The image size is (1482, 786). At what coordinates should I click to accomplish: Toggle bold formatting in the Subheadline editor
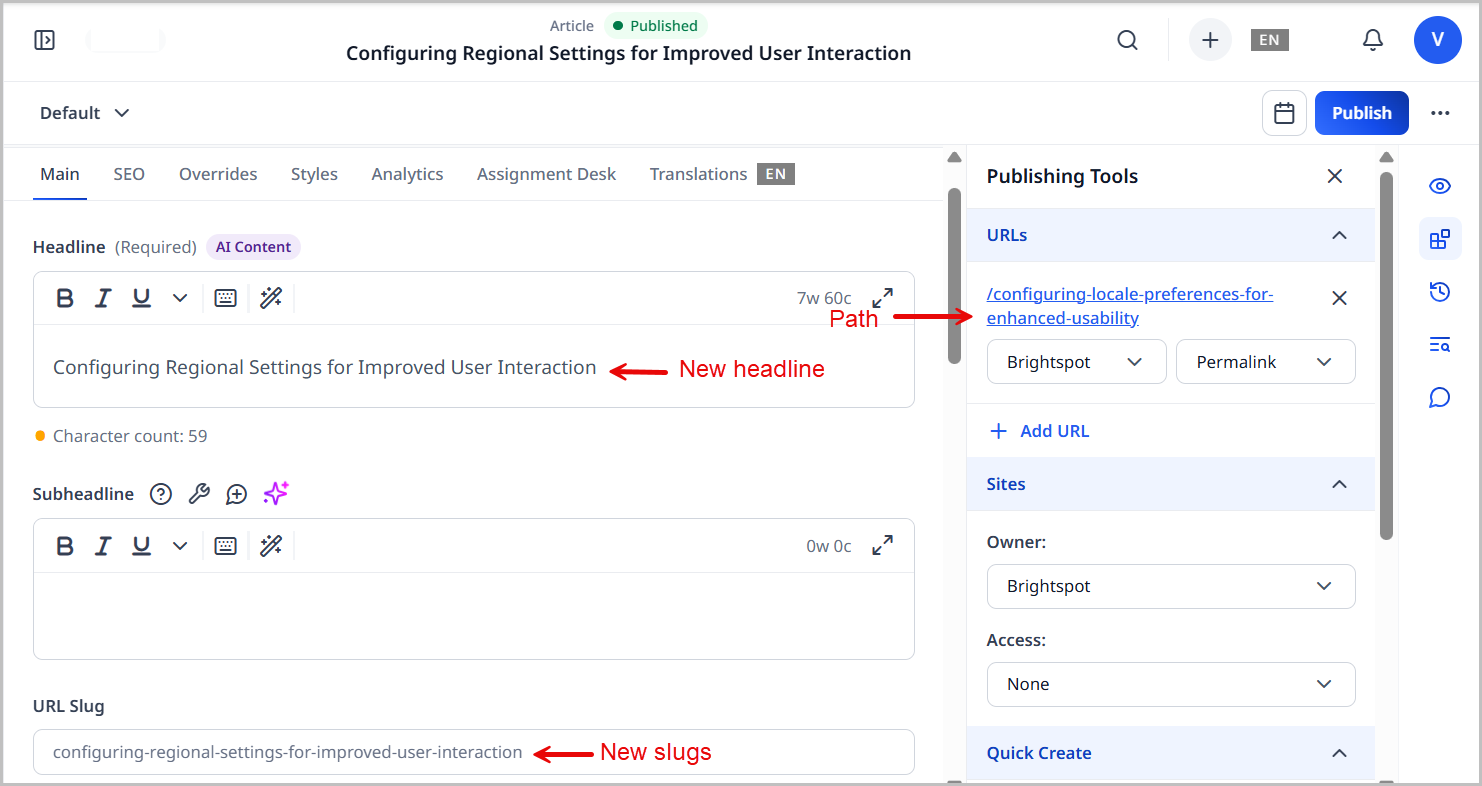(65, 545)
